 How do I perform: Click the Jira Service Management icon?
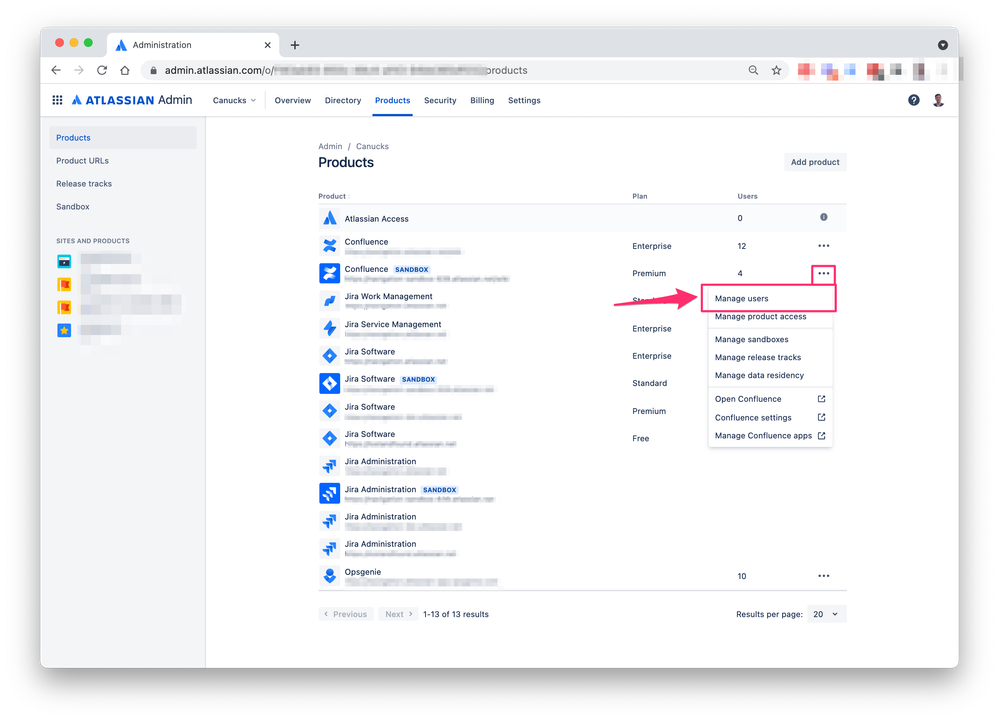pos(329,327)
